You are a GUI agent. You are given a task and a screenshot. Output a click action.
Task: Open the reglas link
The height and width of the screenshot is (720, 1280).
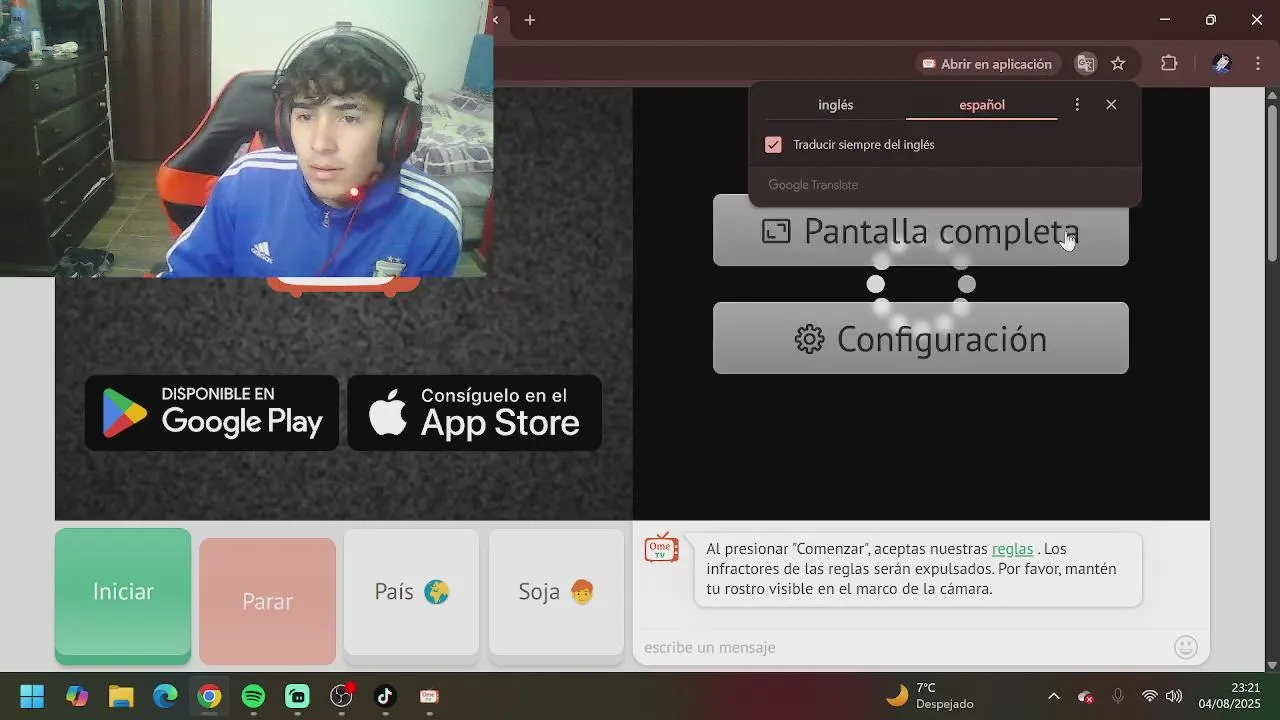(x=1012, y=549)
